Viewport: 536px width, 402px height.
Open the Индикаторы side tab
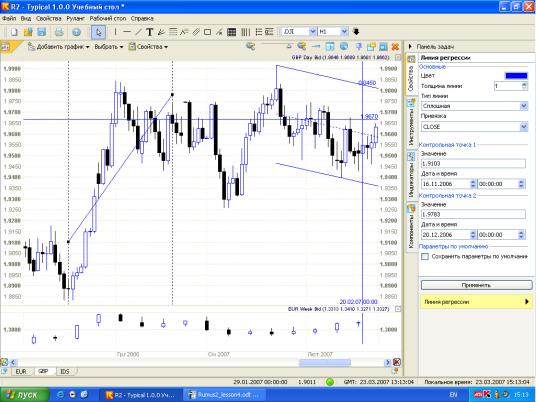coord(411,174)
